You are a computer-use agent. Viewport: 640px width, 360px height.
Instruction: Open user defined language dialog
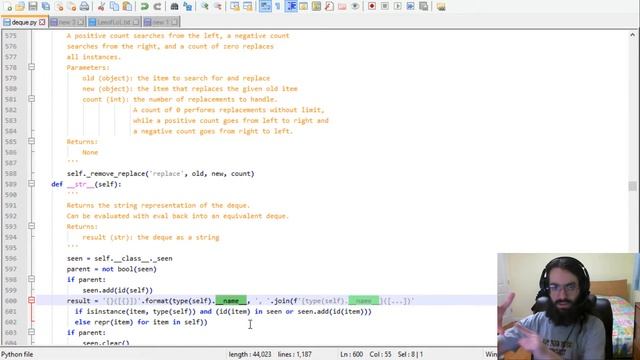point(304,6)
